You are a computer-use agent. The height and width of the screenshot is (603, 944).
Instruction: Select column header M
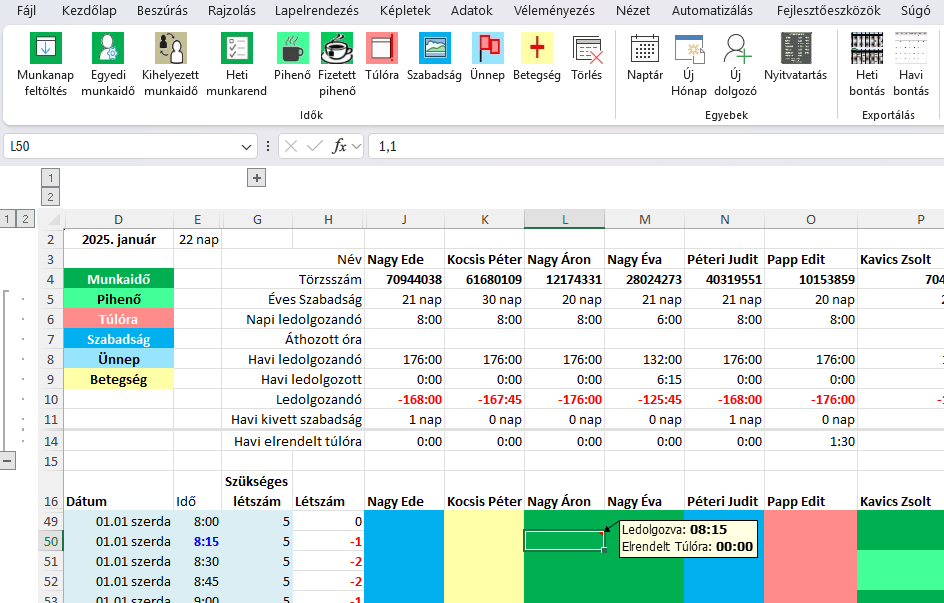pos(644,219)
